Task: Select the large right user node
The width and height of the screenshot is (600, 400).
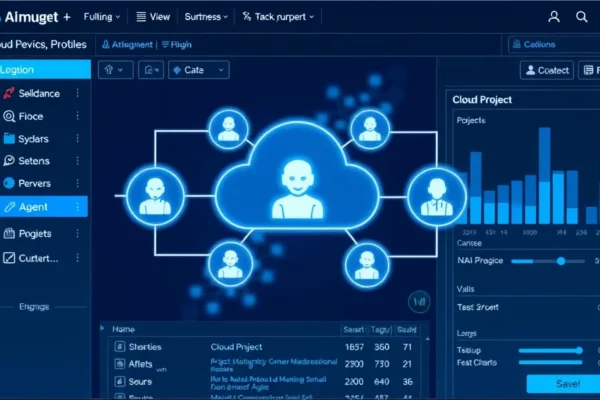Action: click(437, 197)
